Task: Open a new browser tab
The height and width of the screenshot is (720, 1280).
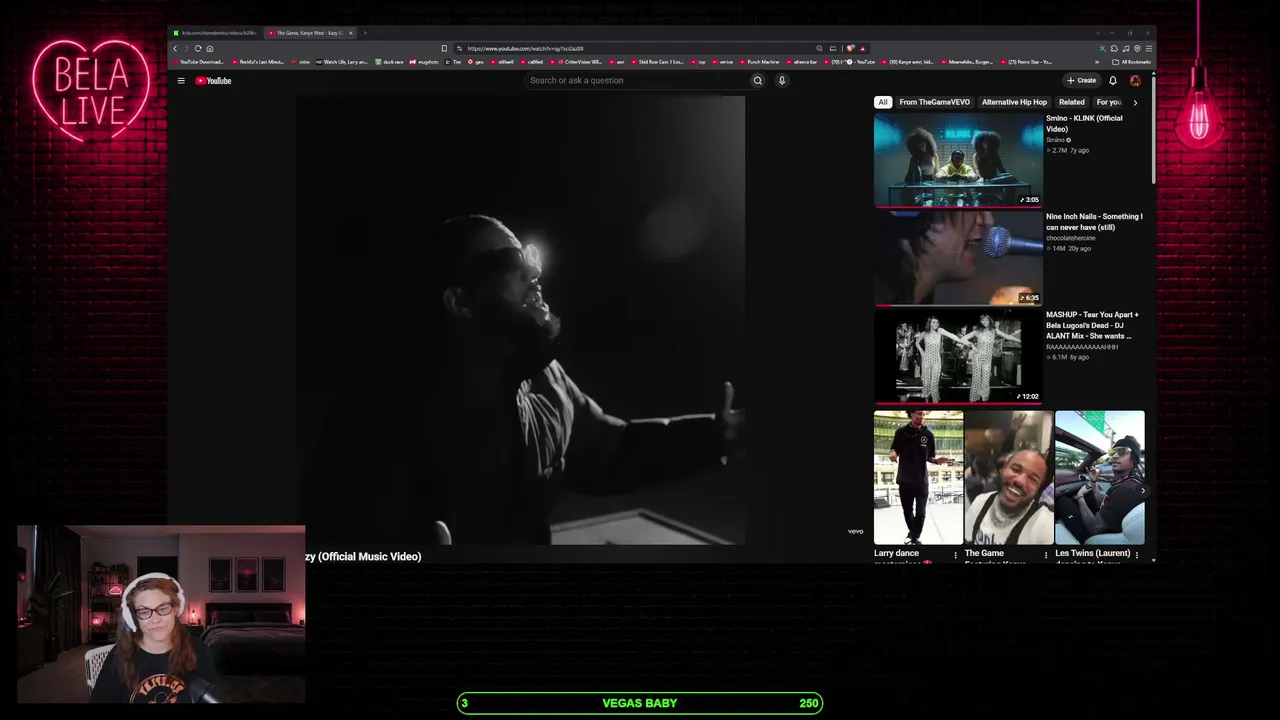Action: tap(365, 33)
